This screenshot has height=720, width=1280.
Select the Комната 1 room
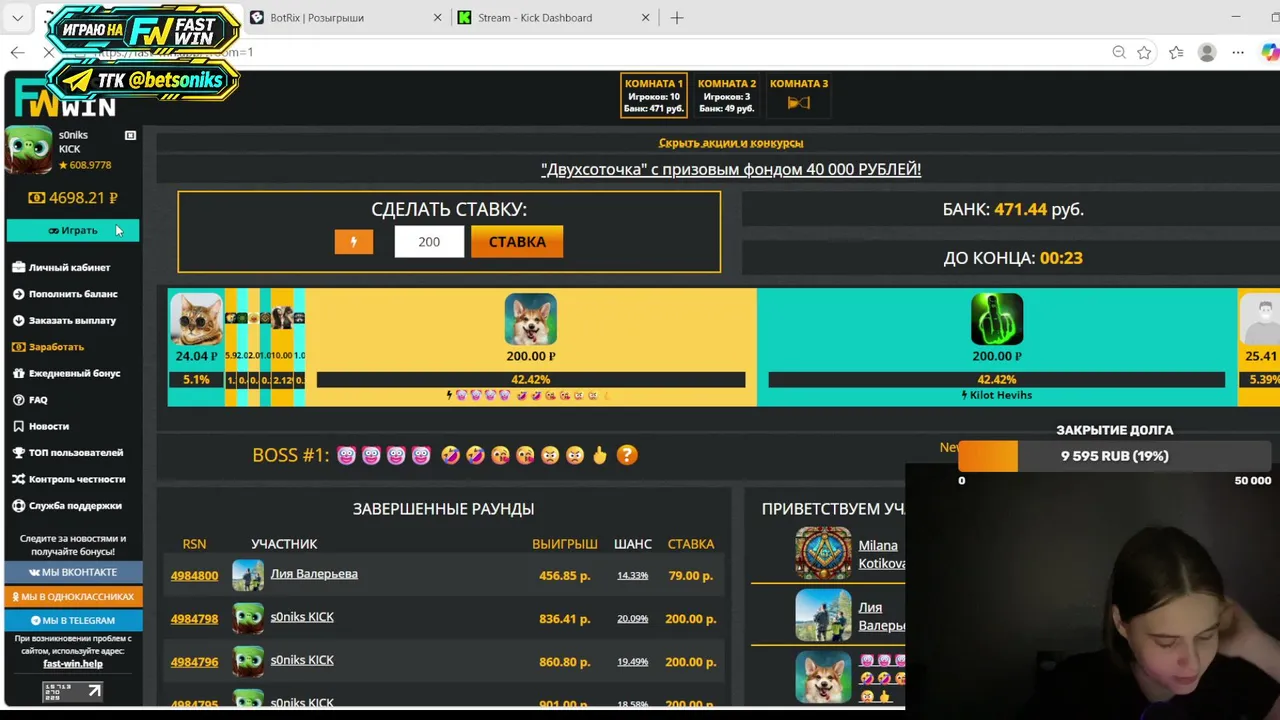(x=654, y=96)
